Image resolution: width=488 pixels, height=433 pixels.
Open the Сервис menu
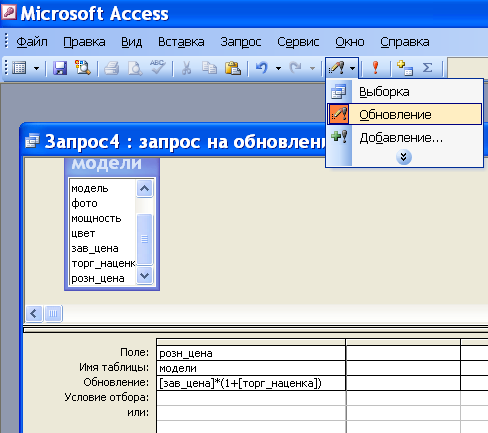(x=298, y=42)
